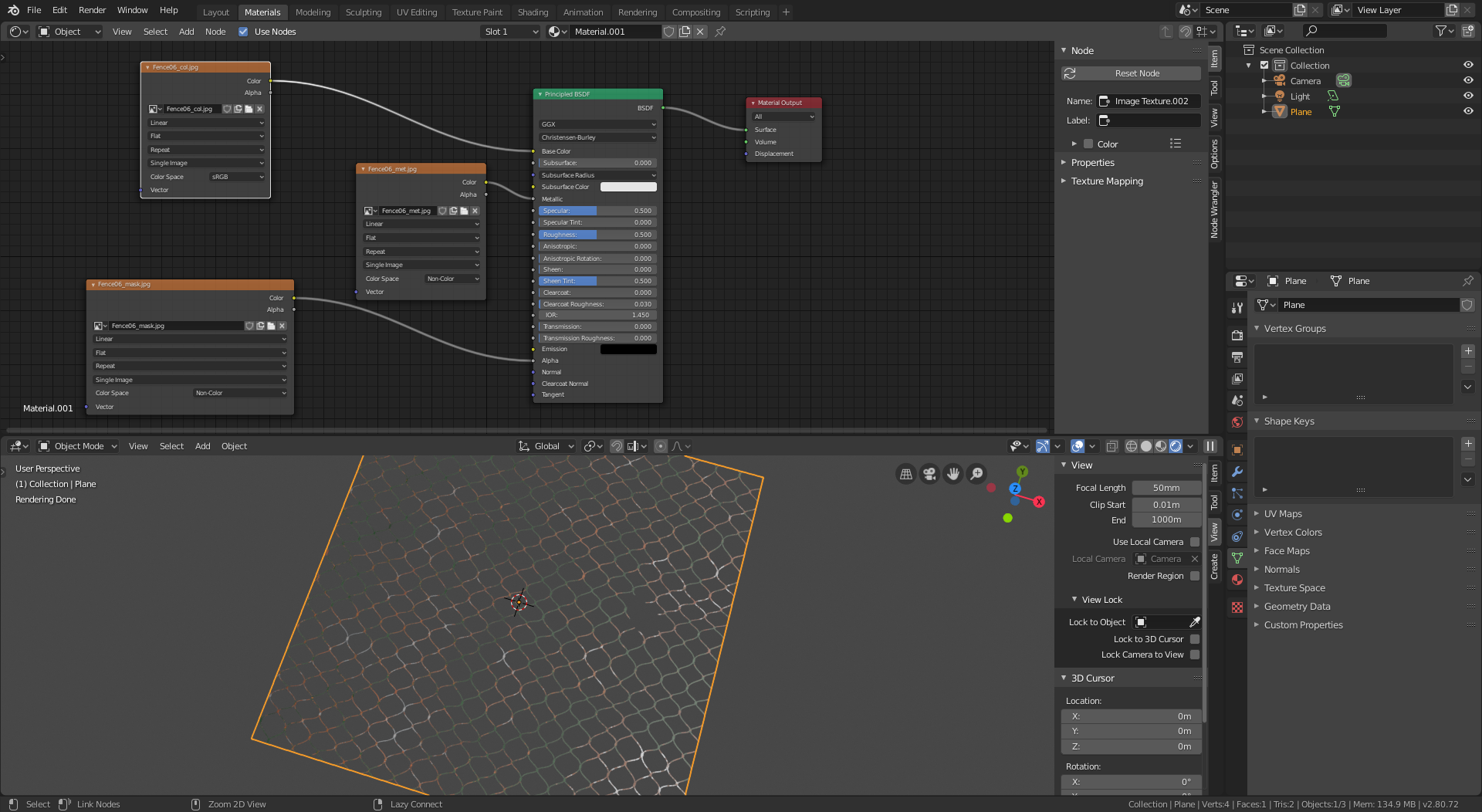Open the Physics properties tab
The height and width of the screenshot is (812, 1482).
point(1237,515)
